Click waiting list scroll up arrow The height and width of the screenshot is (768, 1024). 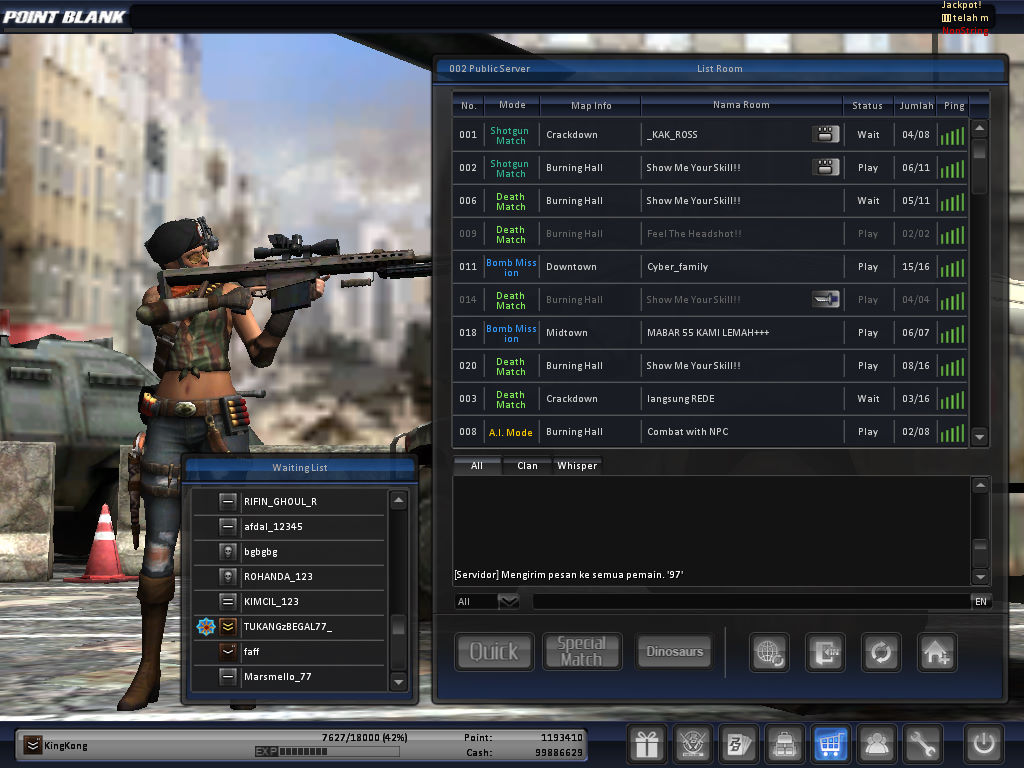click(398, 501)
